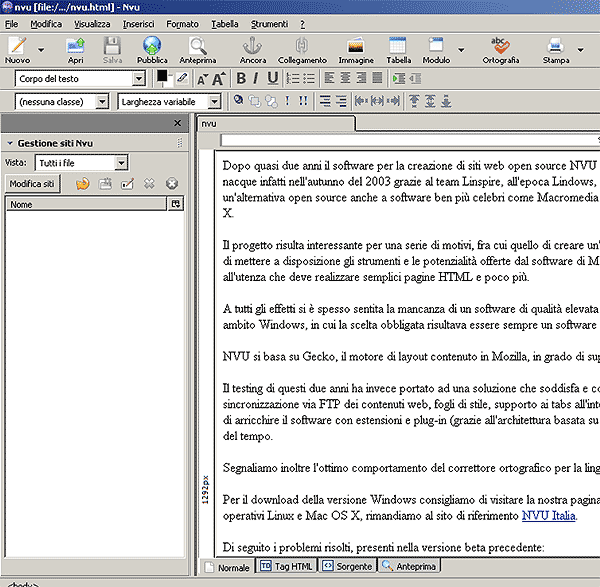600x587 pixels.
Task: Decrease text size with the small A icon
Action: pos(202,79)
